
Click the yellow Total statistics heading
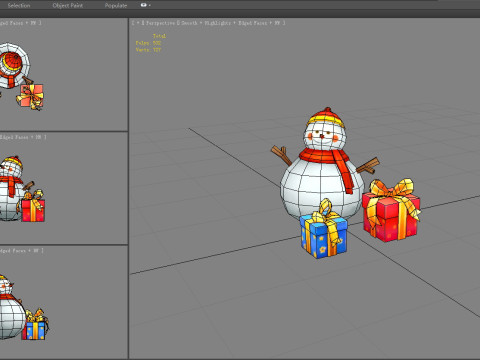tap(159, 36)
